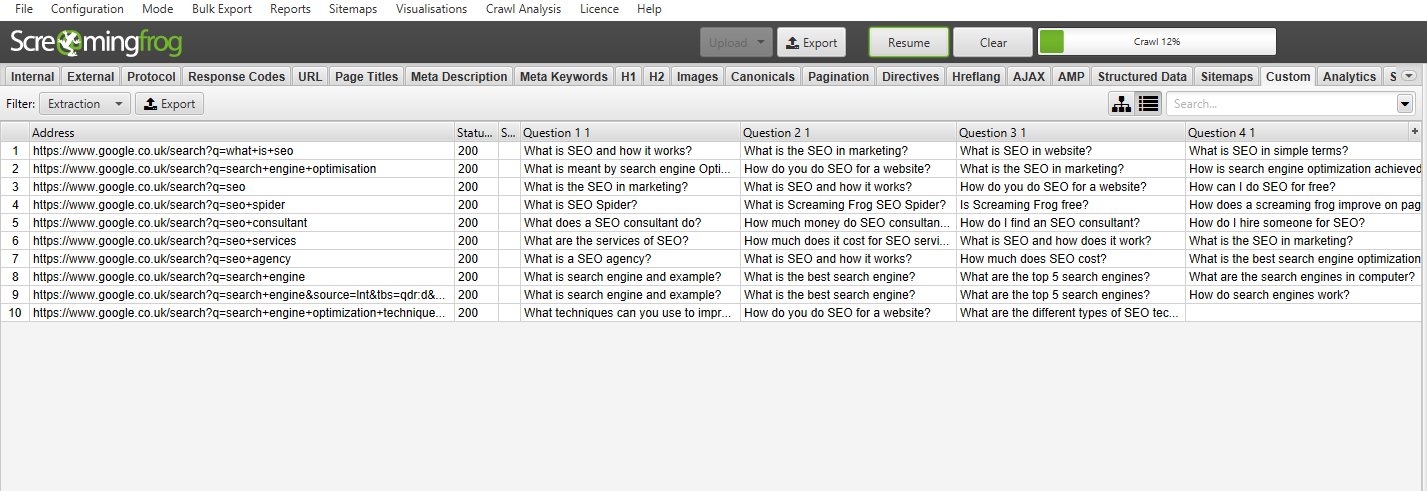Screen dimensions: 1427x491
Task: Show more tabs via overflow arrow
Action: click(x=1409, y=76)
